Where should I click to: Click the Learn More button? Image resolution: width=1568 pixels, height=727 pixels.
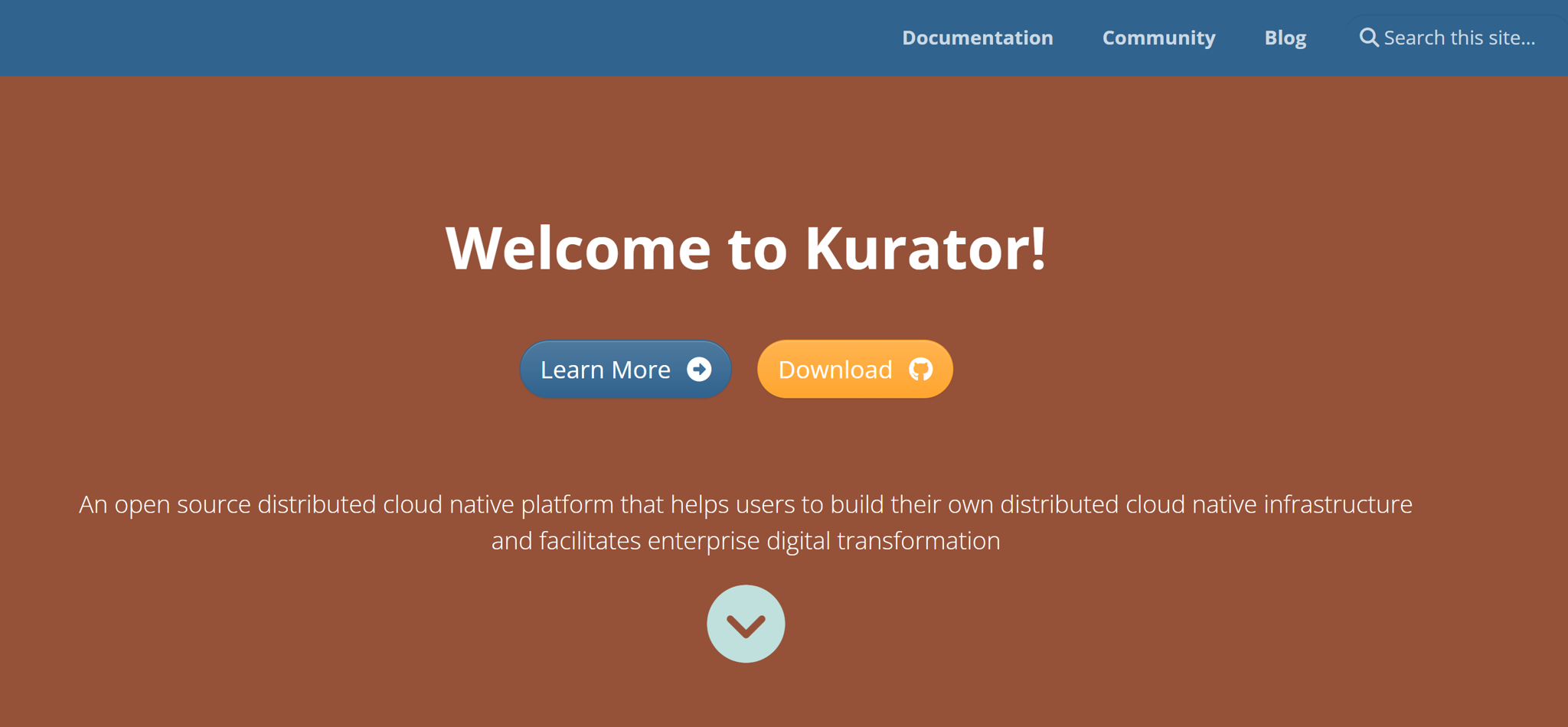tap(626, 370)
